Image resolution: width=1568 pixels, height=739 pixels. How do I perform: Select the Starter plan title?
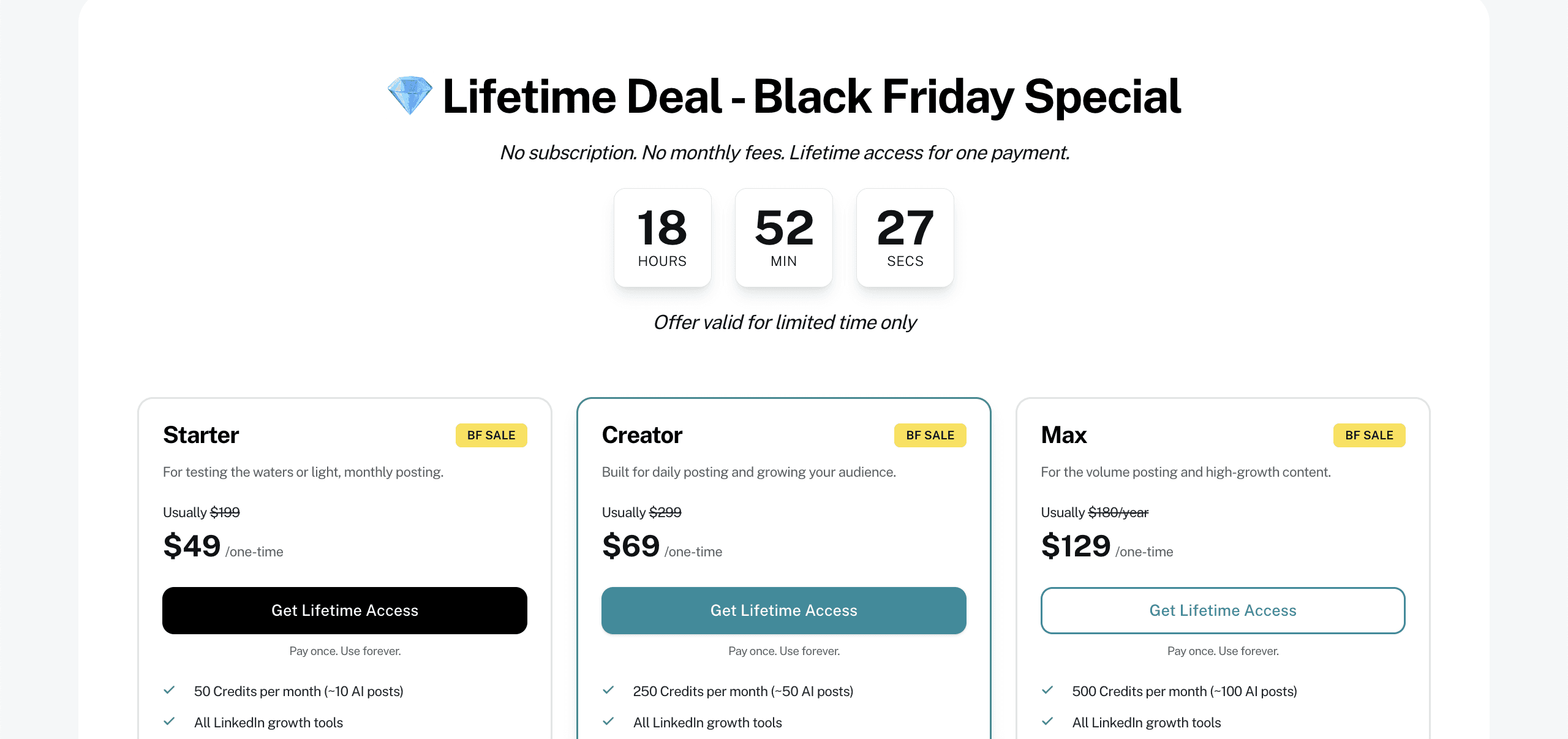click(201, 435)
